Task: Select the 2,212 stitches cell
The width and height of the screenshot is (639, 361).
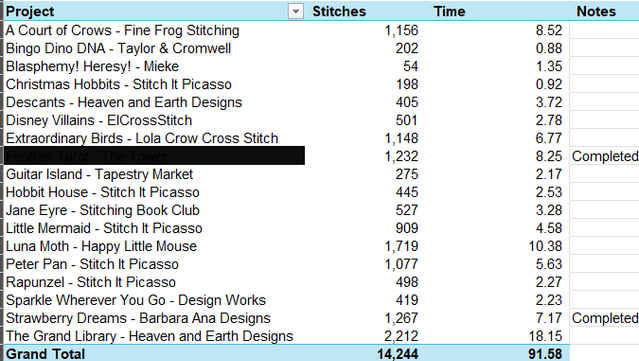Action: click(x=363, y=336)
